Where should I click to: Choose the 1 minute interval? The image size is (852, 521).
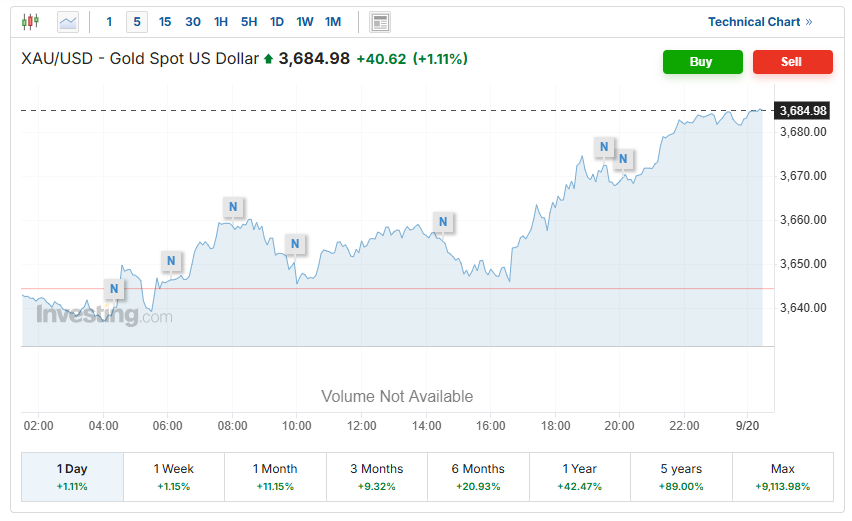[109, 22]
